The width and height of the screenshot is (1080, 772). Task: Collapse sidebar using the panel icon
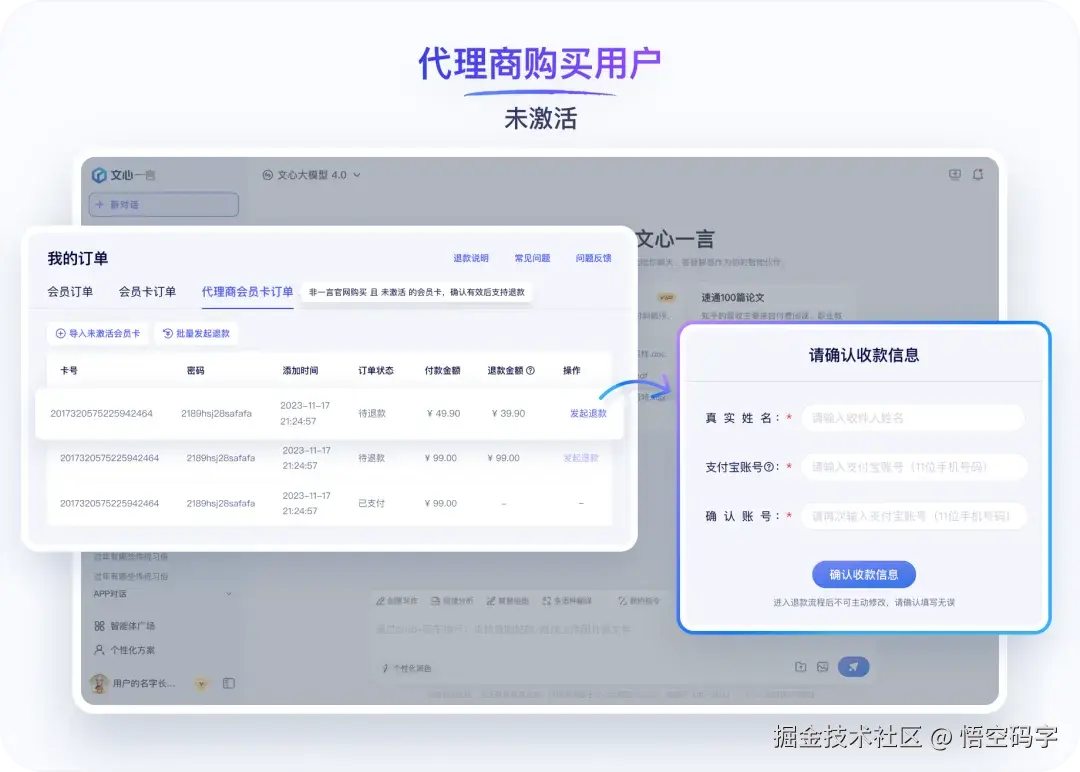[229, 683]
